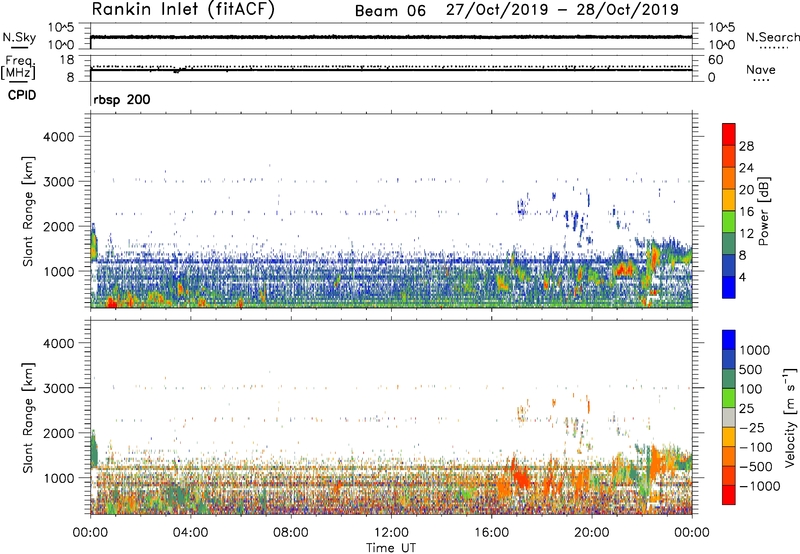This screenshot has width=800, height=554.
Task: Click the gray -25 to 25 velocity colorbar segment
Action: pos(729,417)
